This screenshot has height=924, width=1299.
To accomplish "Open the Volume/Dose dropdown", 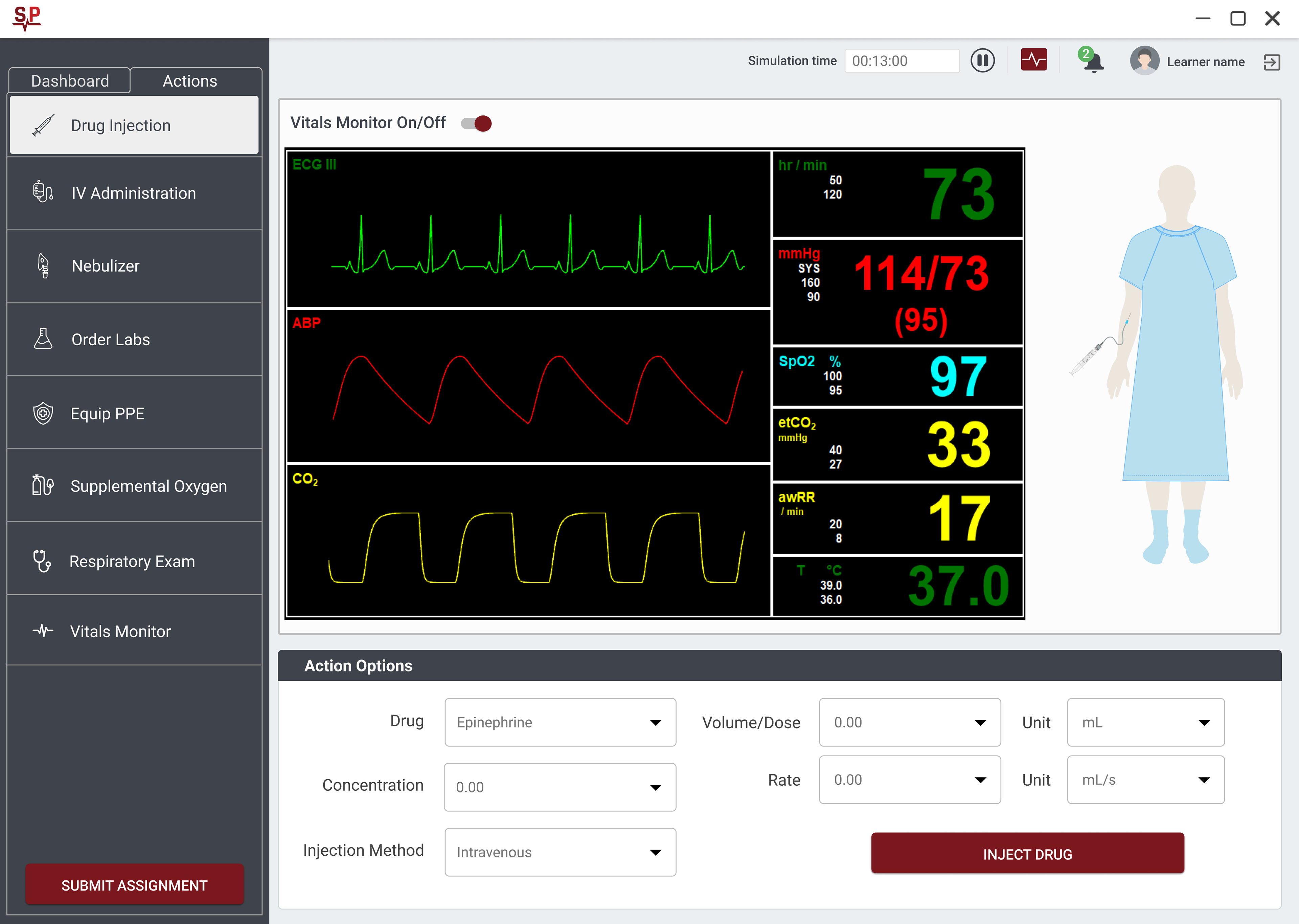I will (909, 722).
